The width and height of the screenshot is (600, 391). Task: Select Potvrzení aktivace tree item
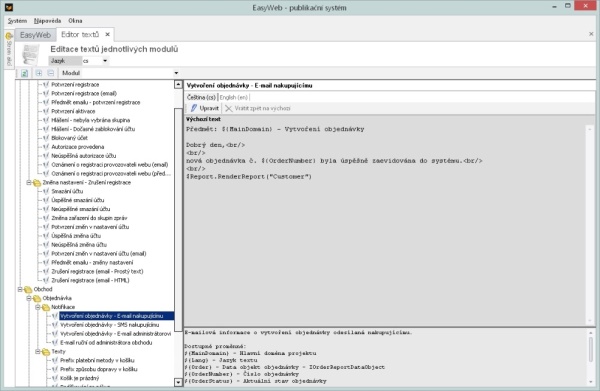(x=73, y=111)
